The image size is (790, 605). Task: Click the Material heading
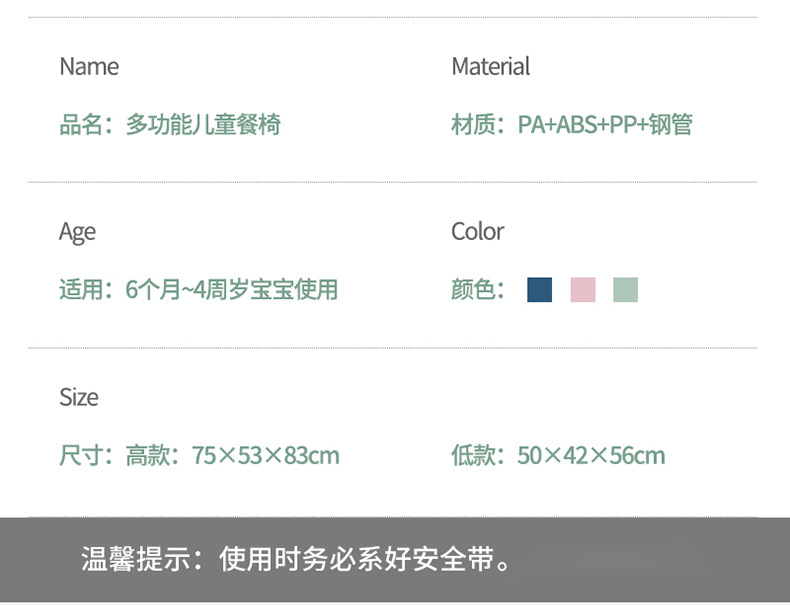coord(490,67)
